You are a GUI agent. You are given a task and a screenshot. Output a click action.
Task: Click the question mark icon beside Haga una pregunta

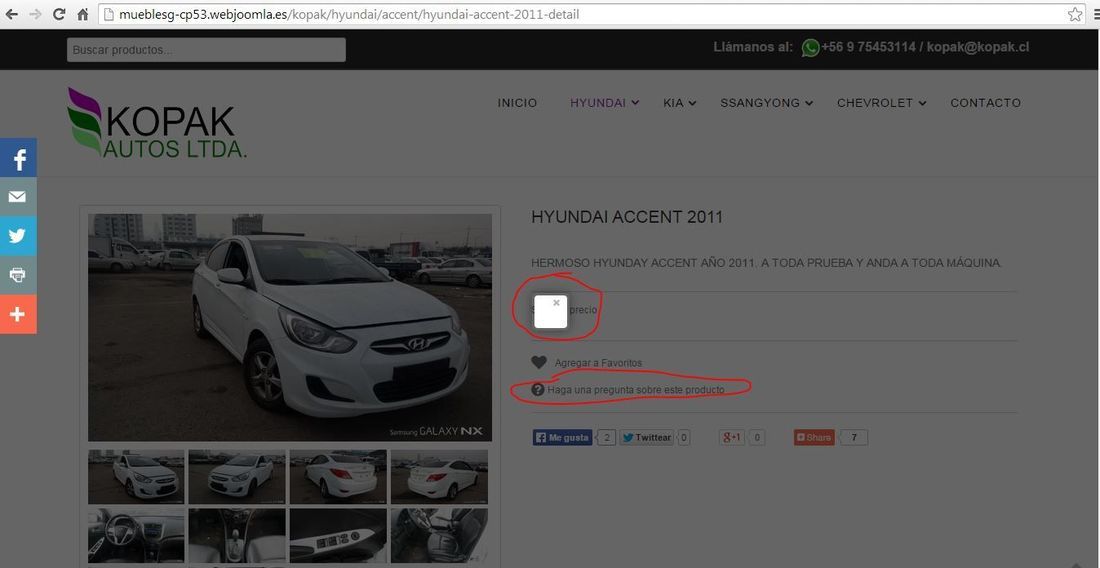(x=538, y=390)
